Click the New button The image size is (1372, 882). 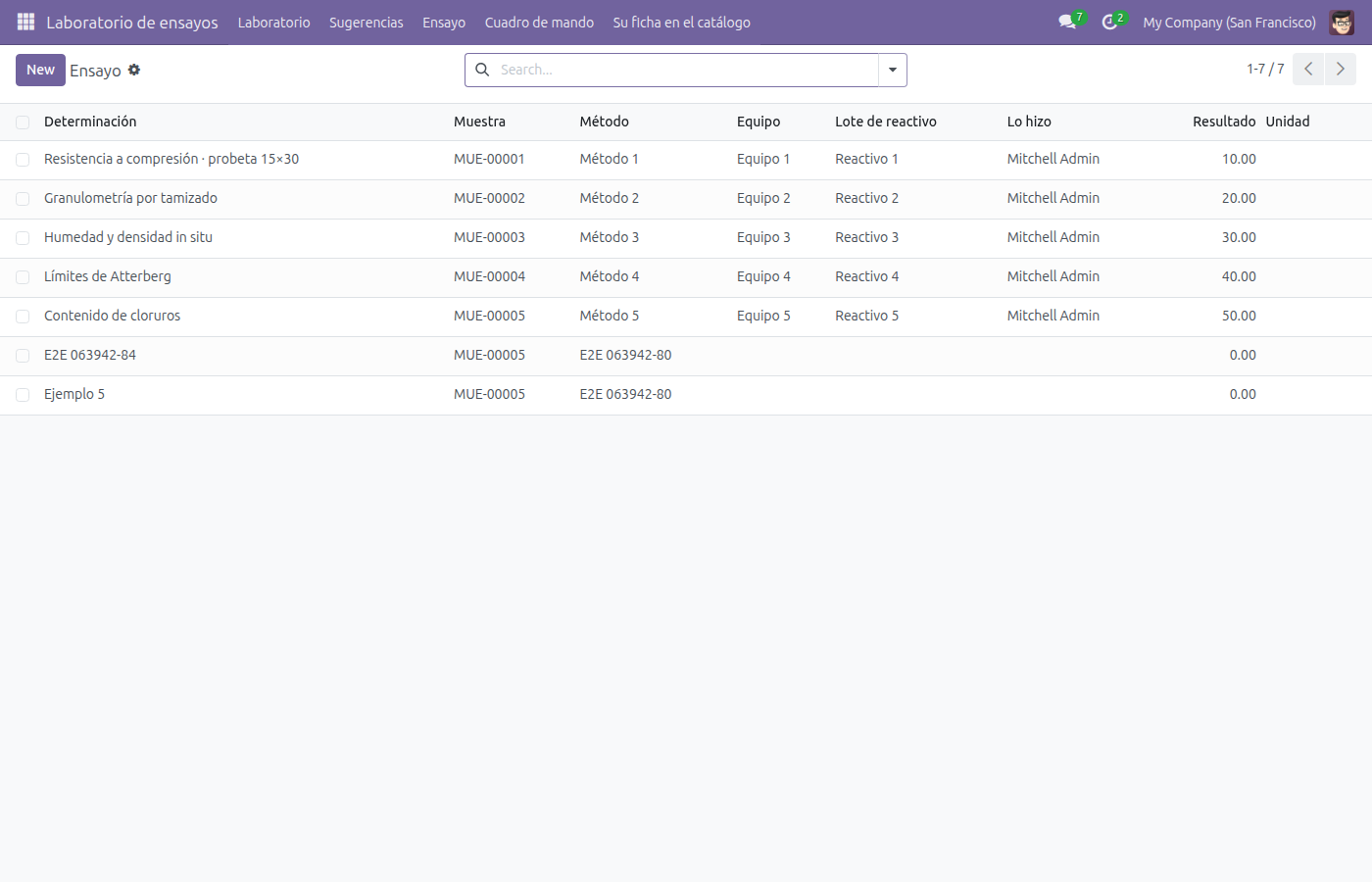40,70
